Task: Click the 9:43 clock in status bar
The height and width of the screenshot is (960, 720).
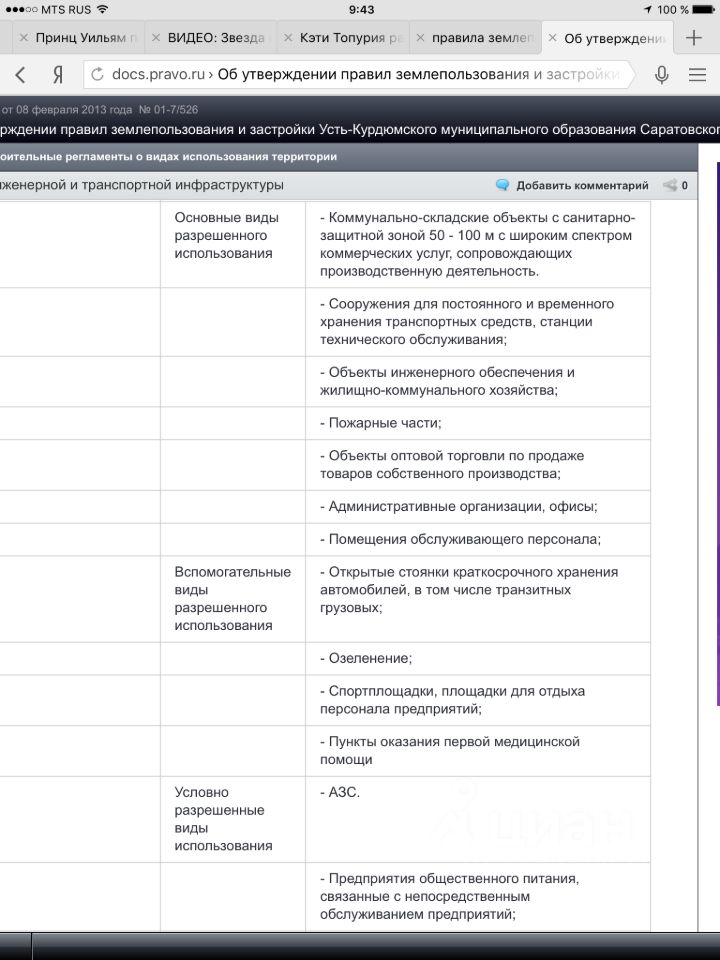Action: click(x=361, y=10)
